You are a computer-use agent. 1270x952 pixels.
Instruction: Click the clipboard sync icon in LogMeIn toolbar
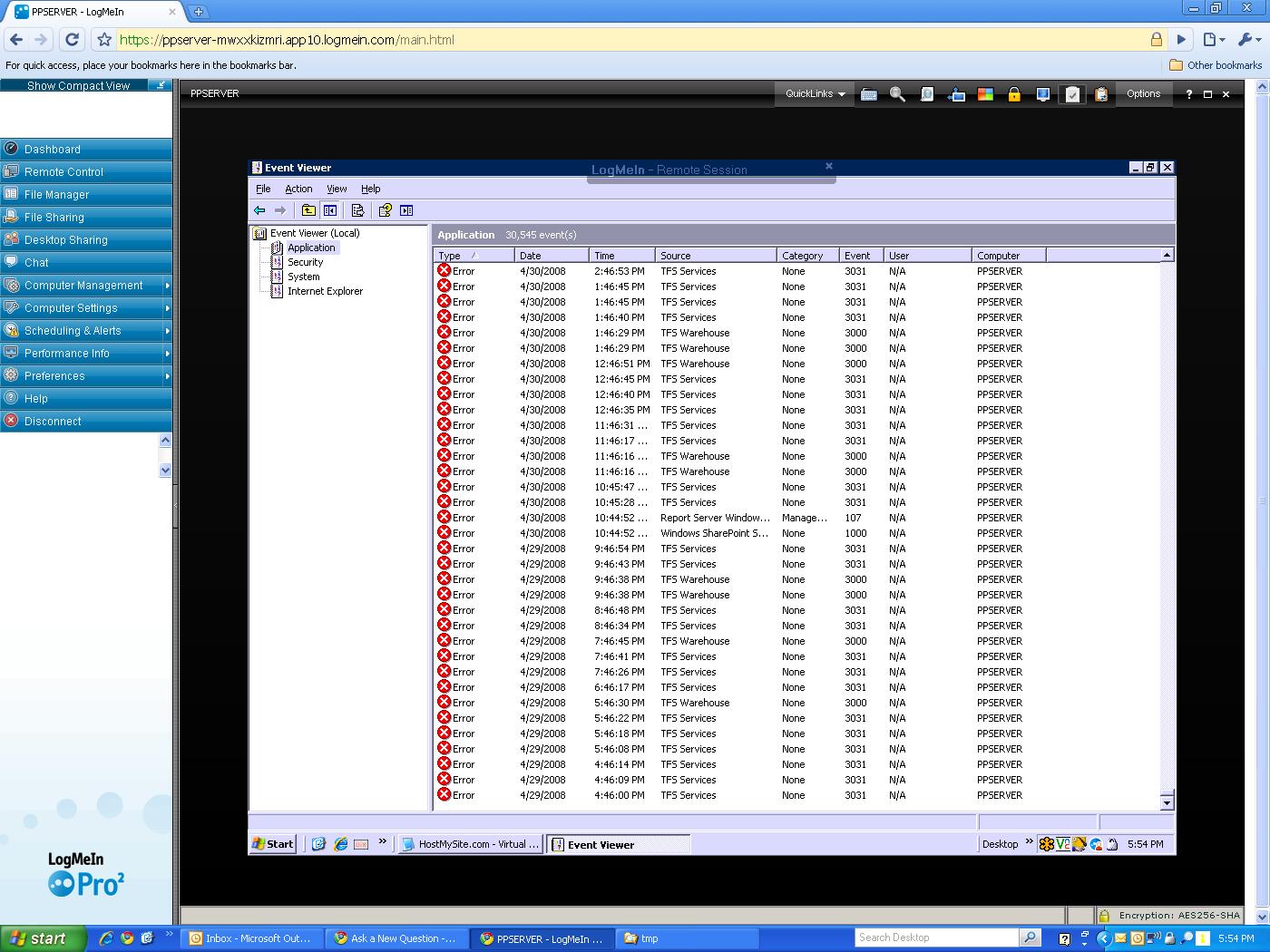(x=1100, y=93)
